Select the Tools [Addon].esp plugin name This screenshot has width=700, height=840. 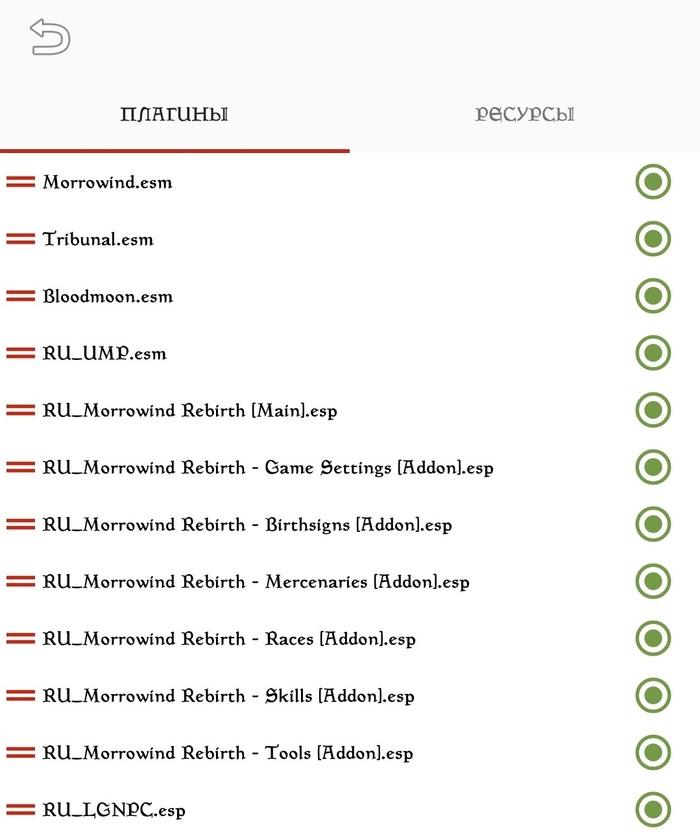pyautogui.click(x=228, y=753)
